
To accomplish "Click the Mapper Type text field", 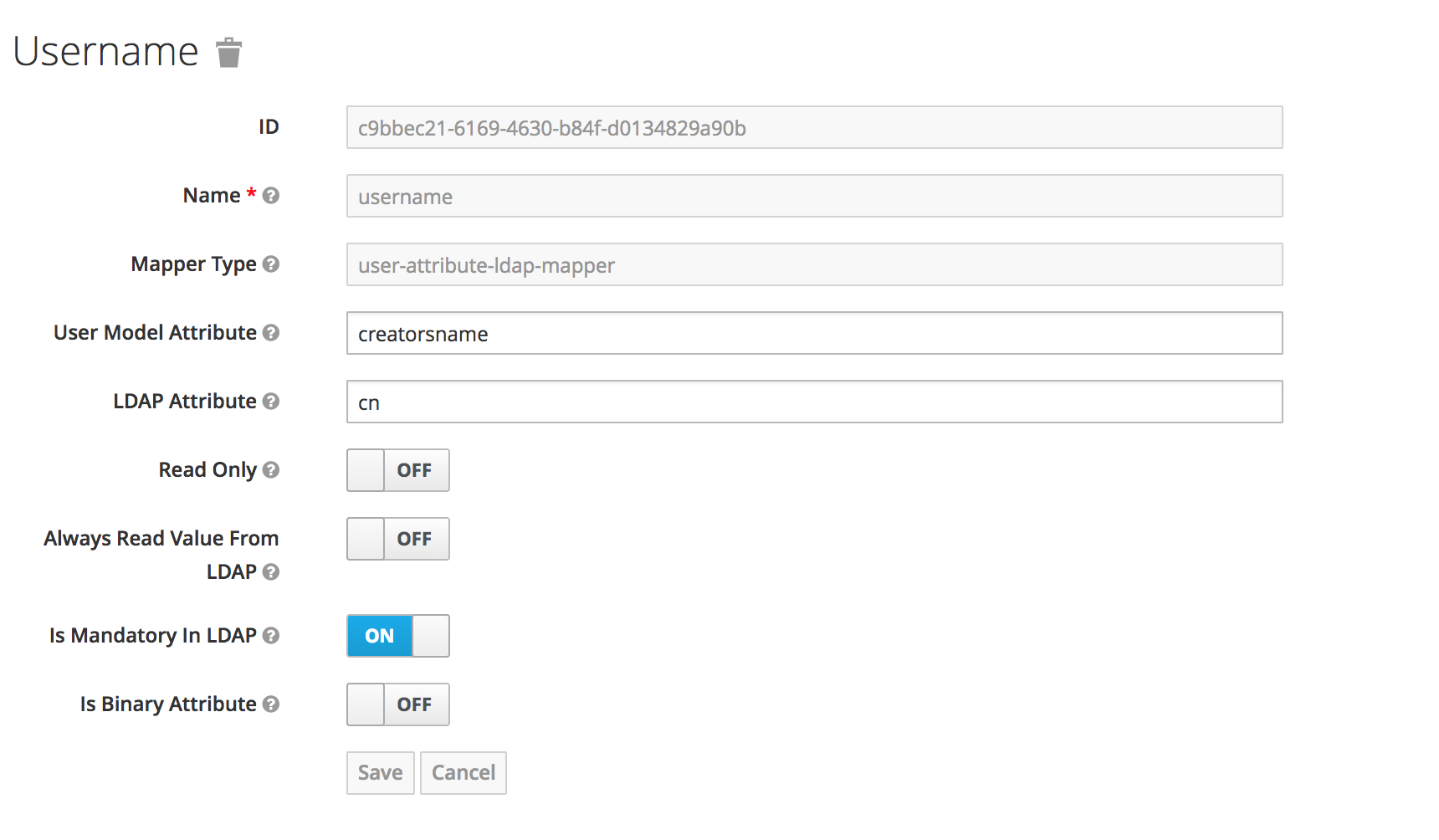I will tap(815, 264).
